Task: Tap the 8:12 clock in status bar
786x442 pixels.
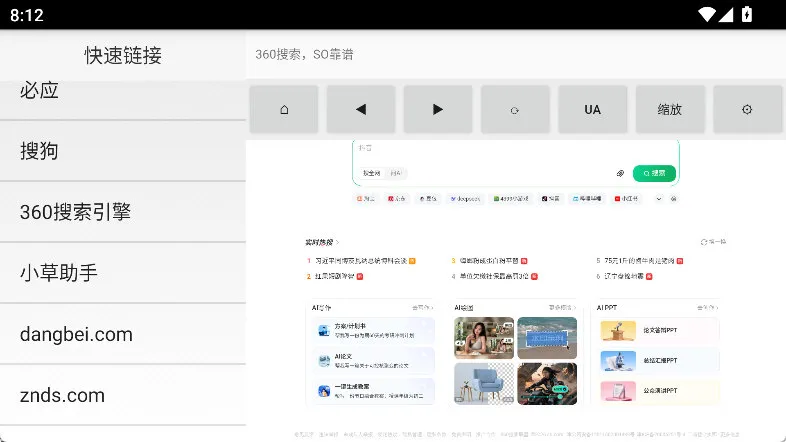Action: [27, 15]
